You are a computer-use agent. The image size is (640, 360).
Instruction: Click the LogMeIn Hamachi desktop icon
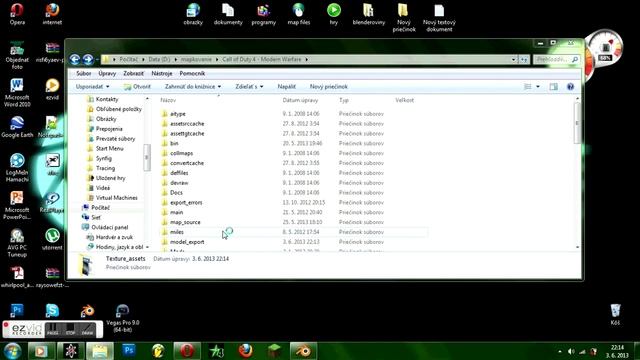(17, 168)
